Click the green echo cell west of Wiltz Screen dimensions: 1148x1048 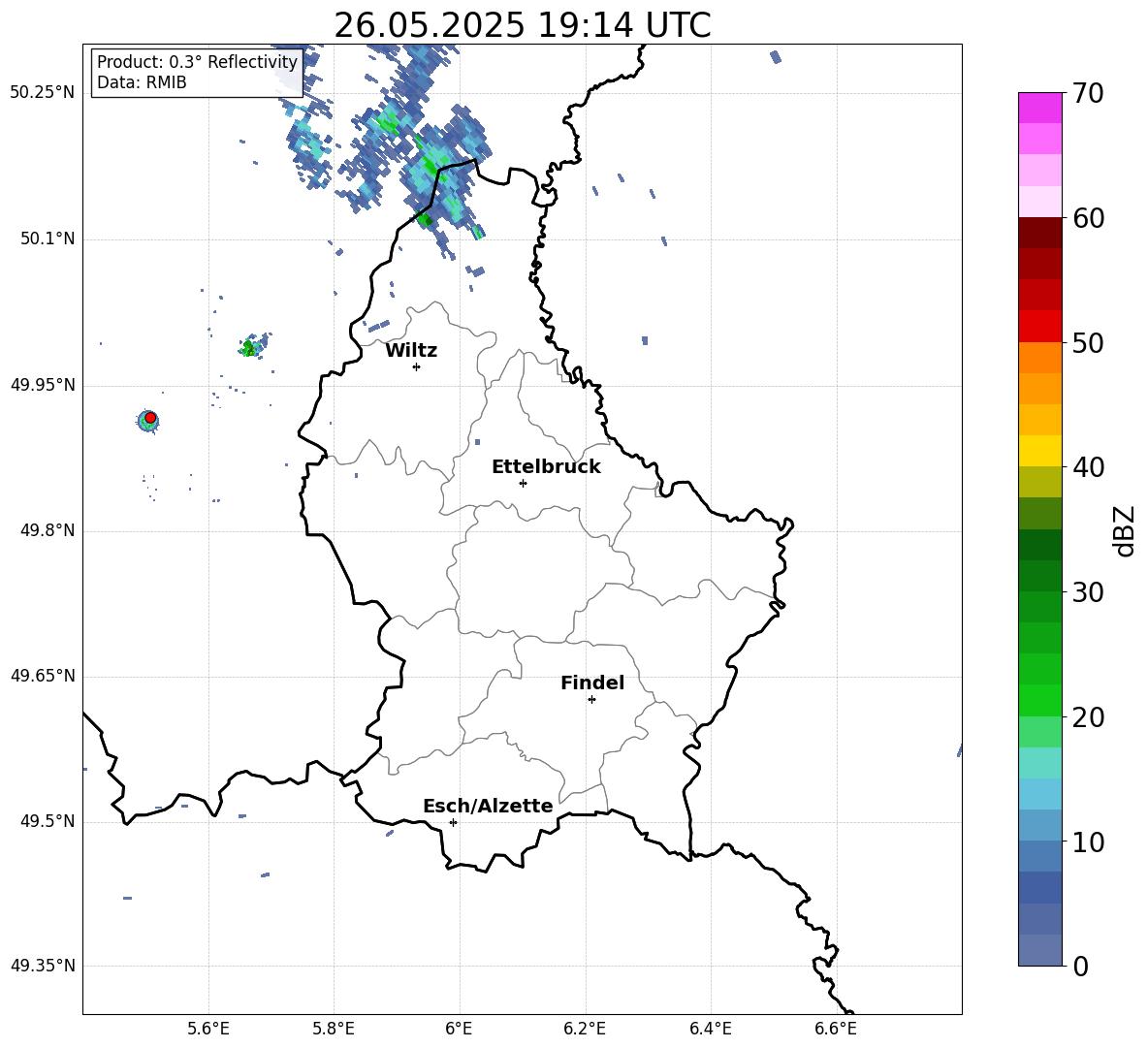click(253, 345)
